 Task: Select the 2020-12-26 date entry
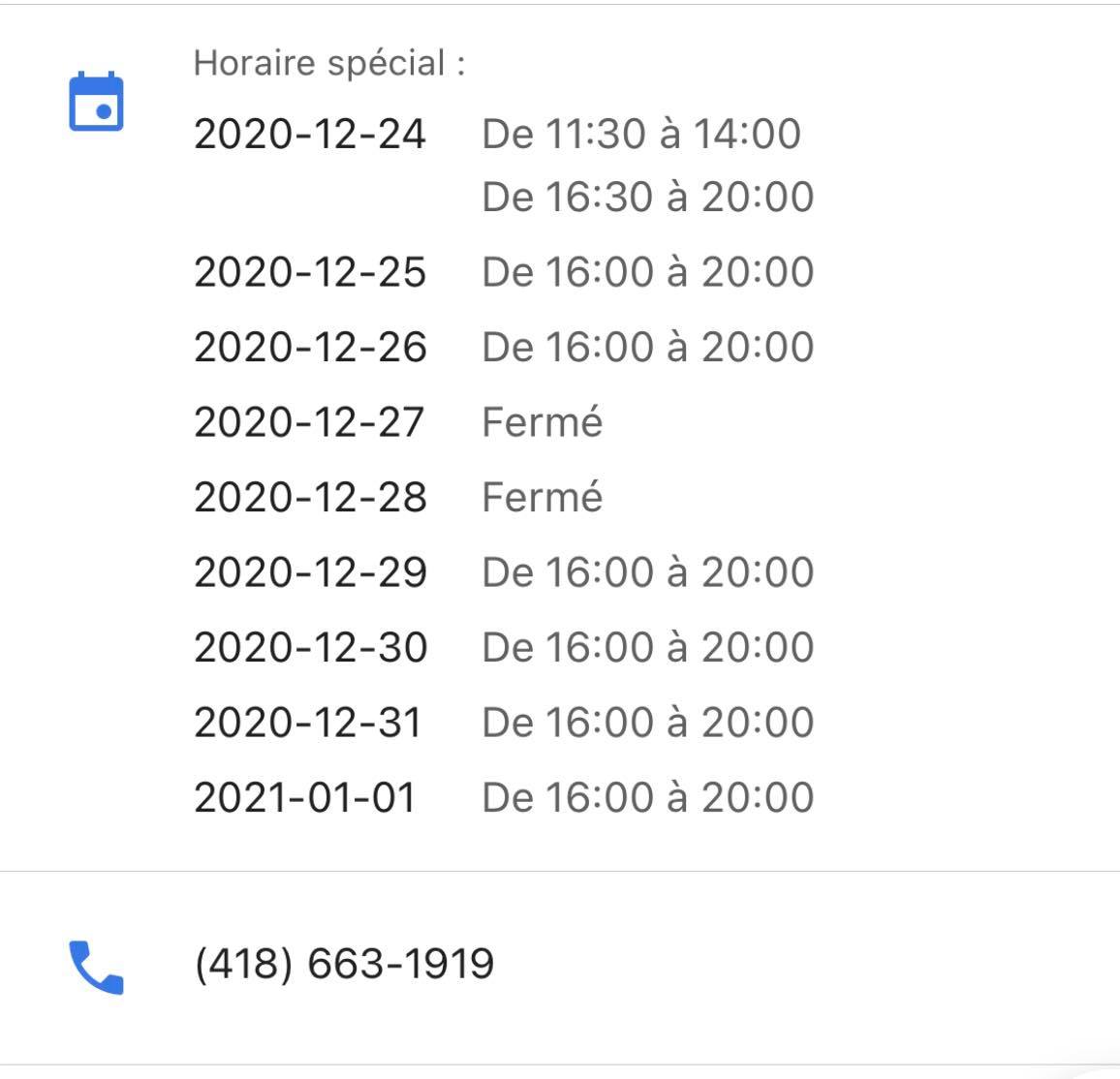(310, 347)
